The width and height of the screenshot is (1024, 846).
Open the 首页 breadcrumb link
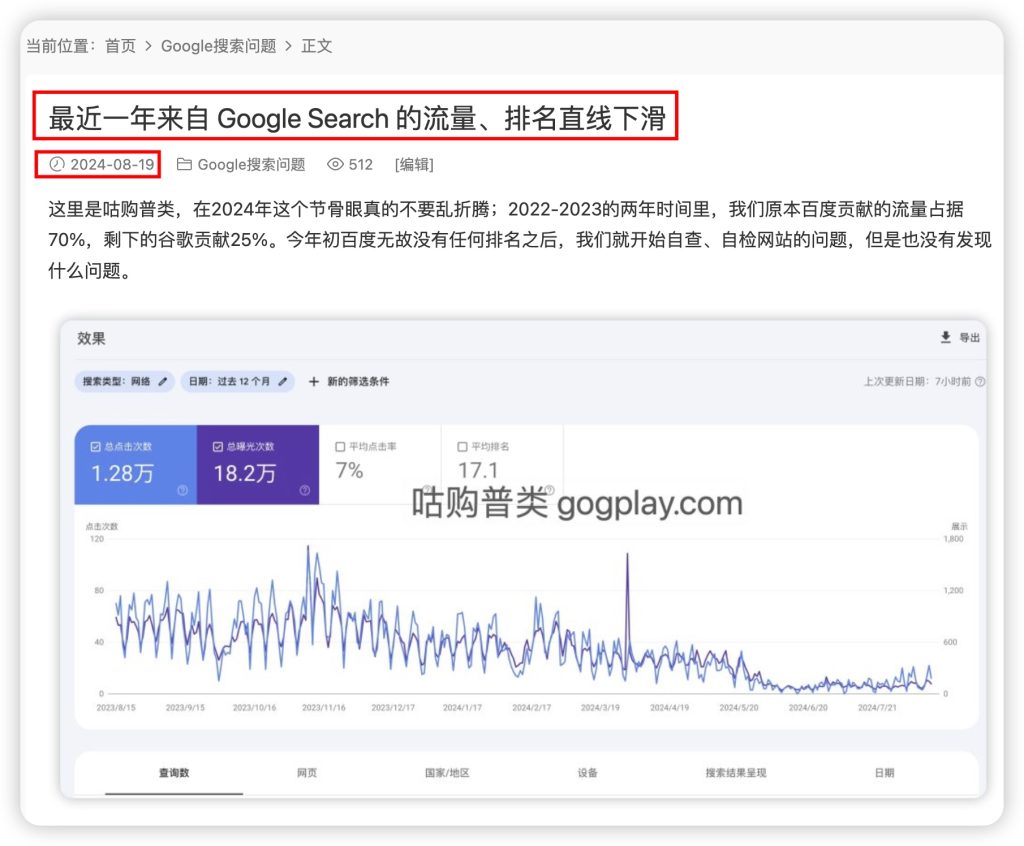(x=120, y=46)
